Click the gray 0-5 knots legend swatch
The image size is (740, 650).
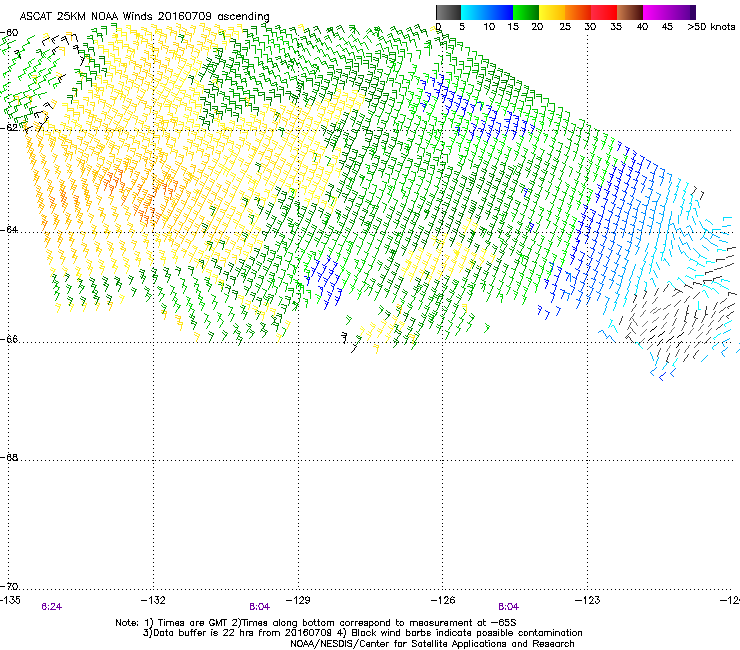pos(448,12)
